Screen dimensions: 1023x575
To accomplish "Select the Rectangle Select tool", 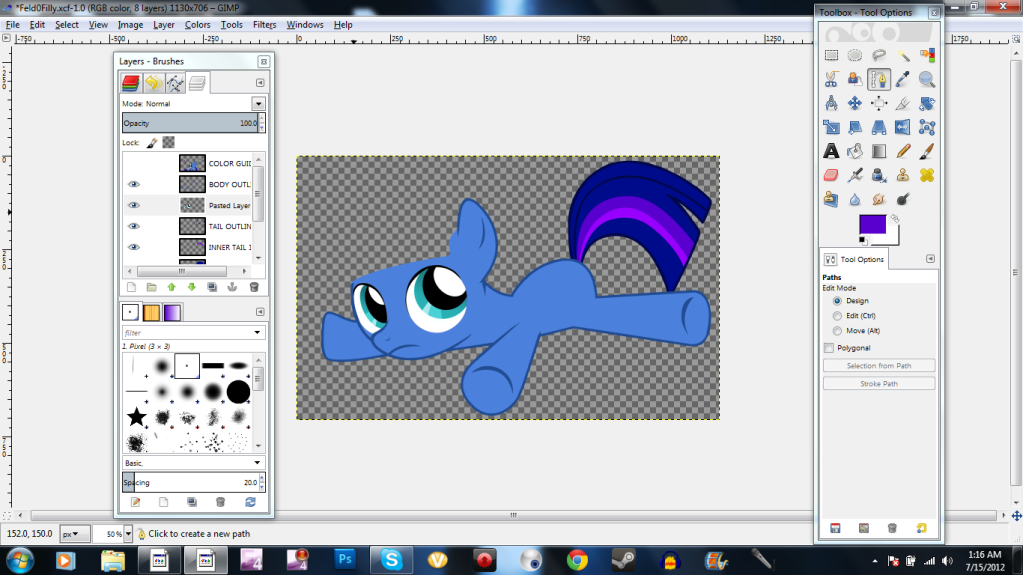I will [x=831, y=56].
